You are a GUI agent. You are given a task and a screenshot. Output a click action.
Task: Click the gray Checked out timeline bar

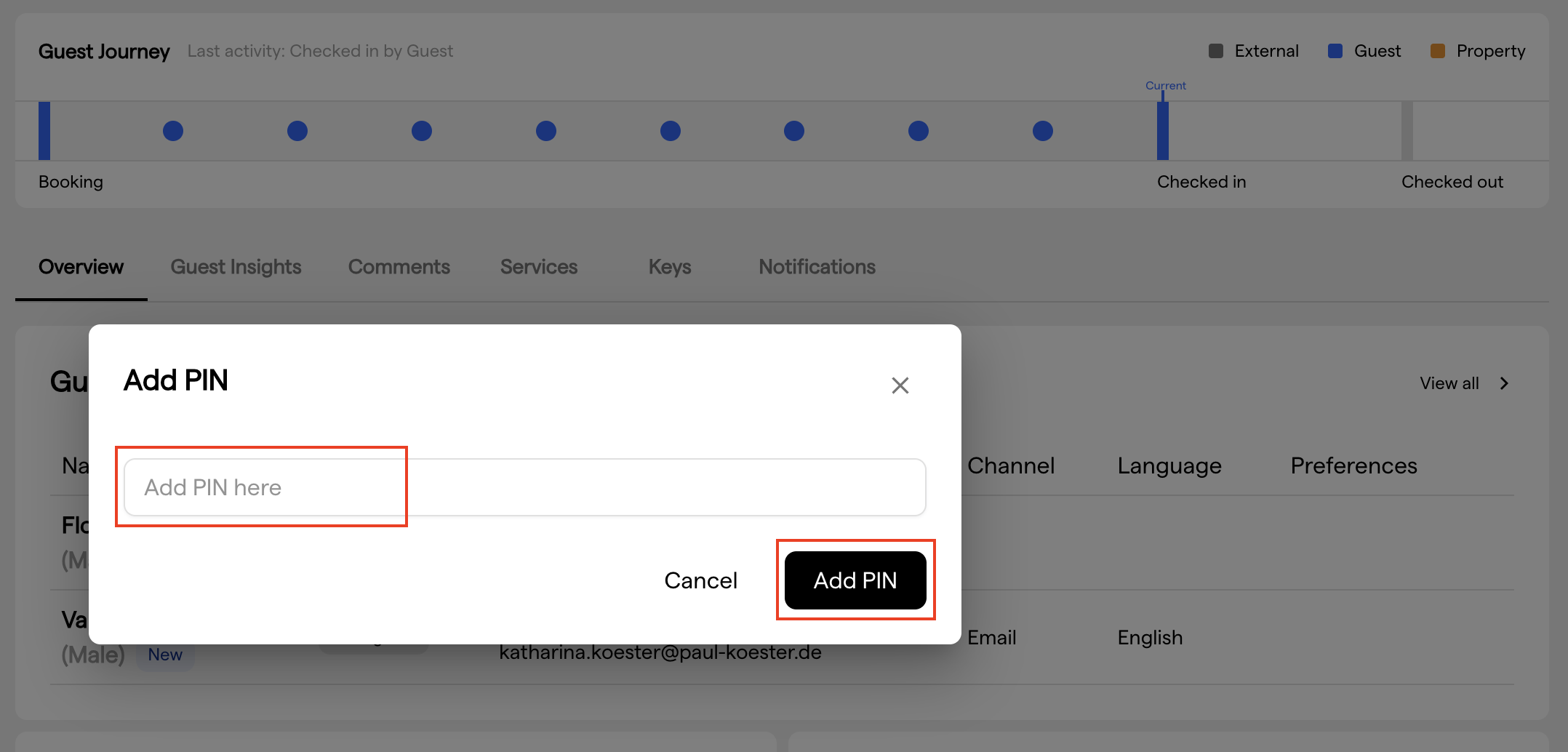click(1407, 131)
